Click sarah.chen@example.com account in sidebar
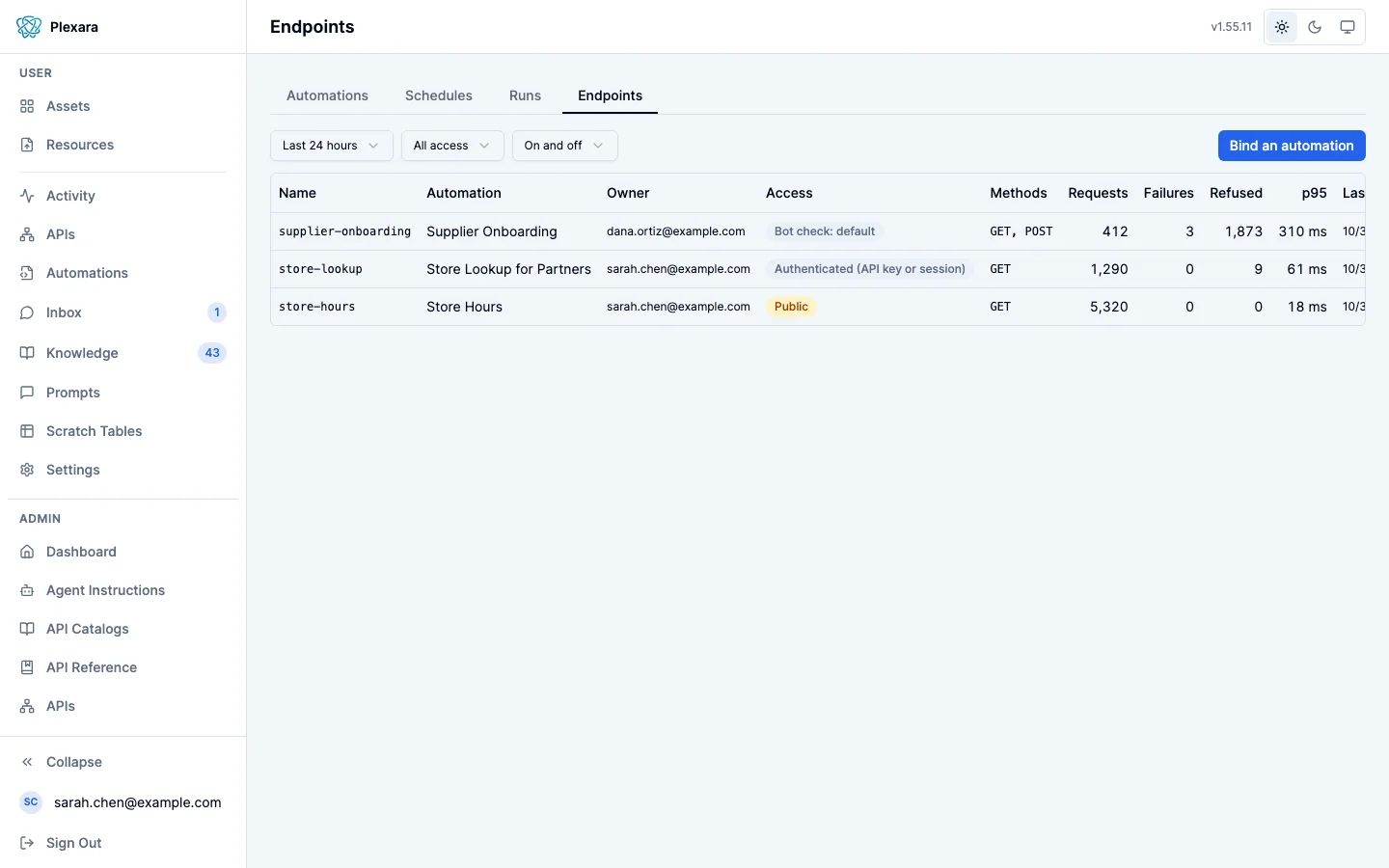The image size is (1389, 868). (123, 802)
